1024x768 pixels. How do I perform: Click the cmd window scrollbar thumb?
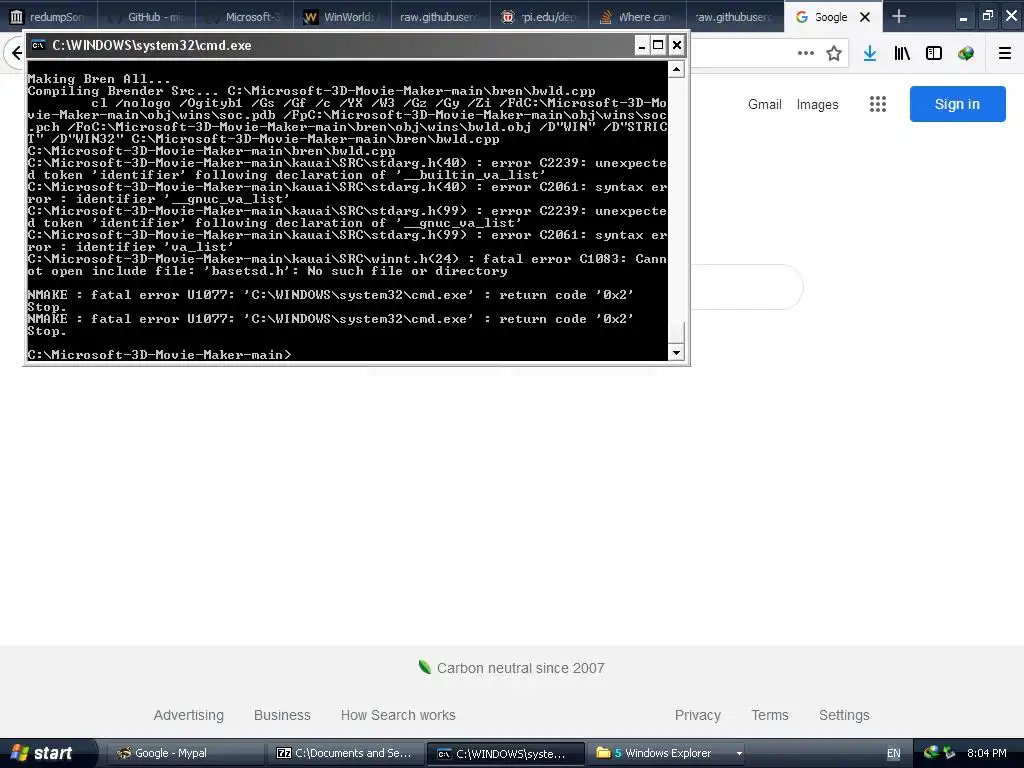(676, 332)
